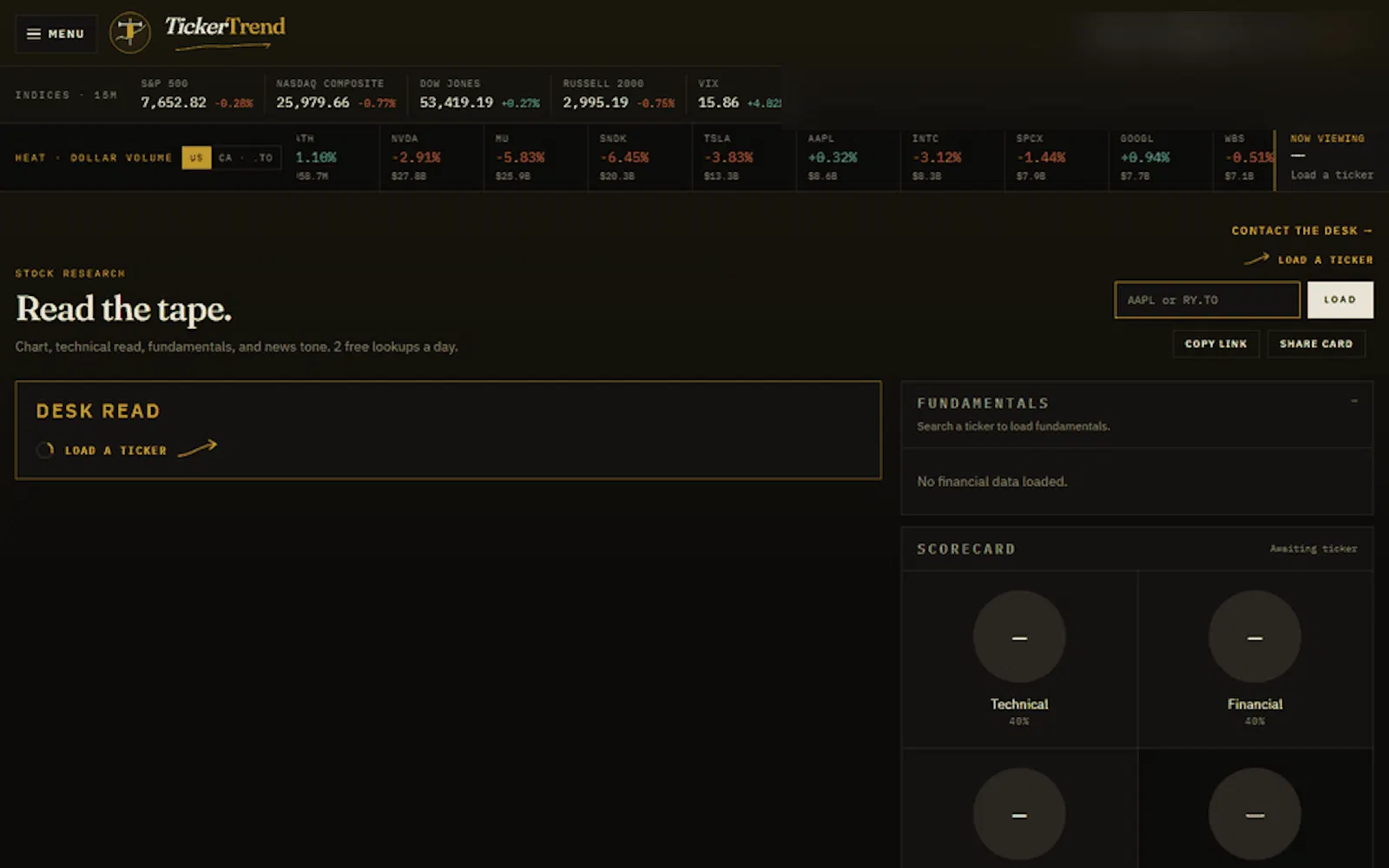Click the Share Card button
Screen dimensions: 1389x868
point(1316,344)
